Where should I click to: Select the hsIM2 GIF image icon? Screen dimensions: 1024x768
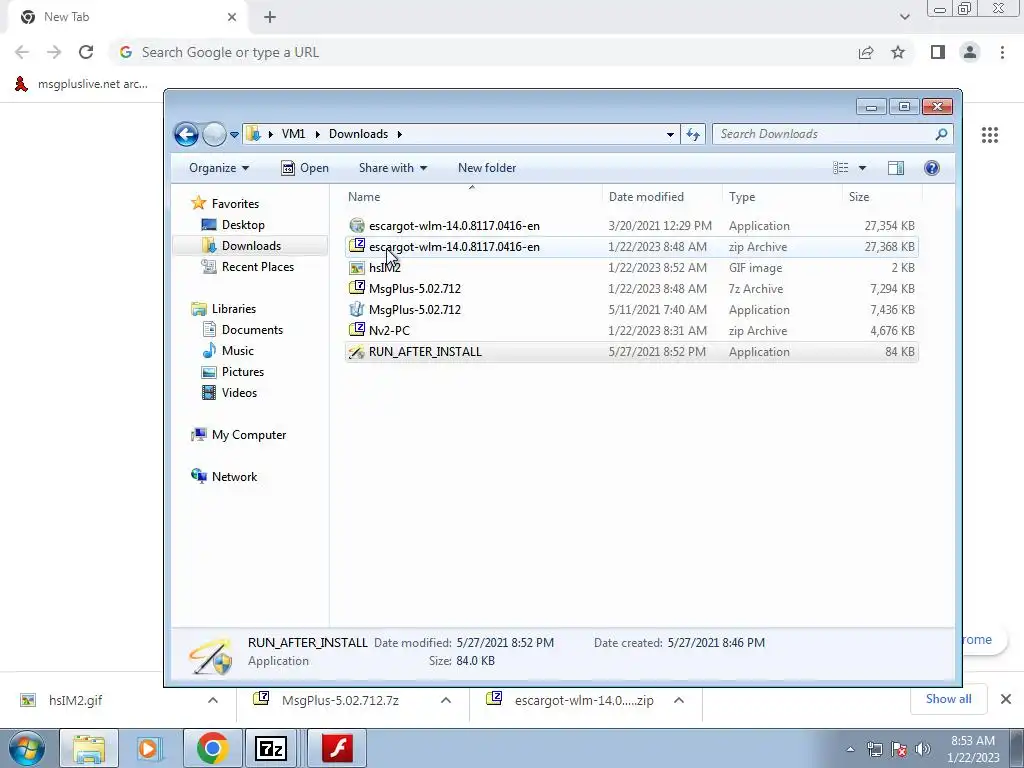tap(357, 268)
